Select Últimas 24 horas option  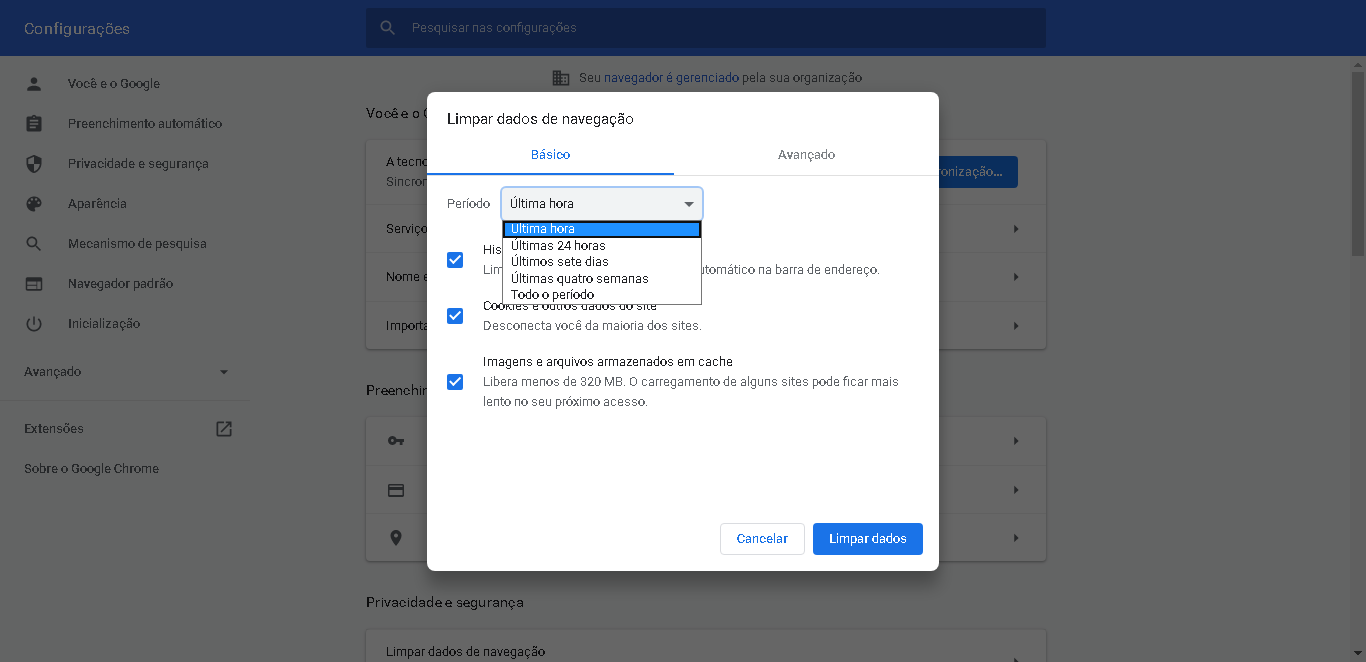pyautogui.click(x=558, y=246)
